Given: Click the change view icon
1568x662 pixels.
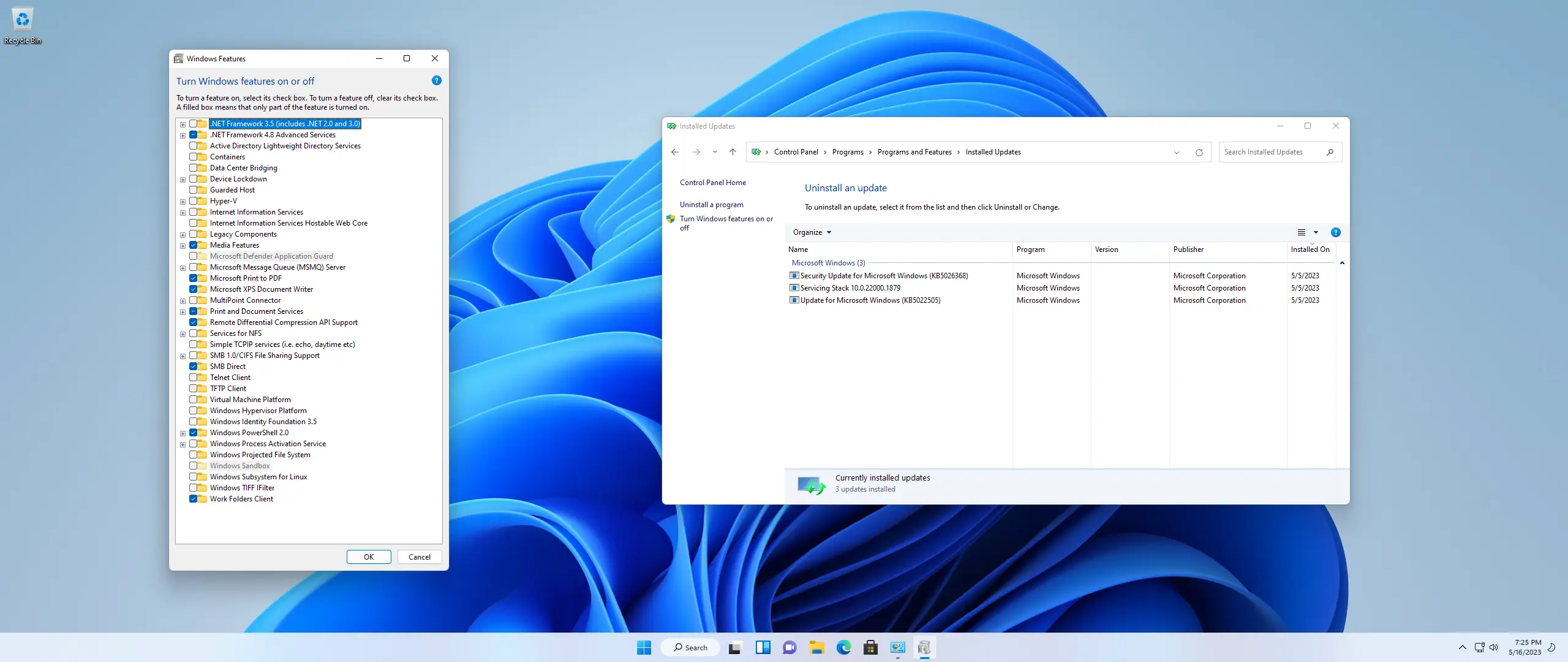Looking at the screenshot, I should click(x=1302, y=232).
